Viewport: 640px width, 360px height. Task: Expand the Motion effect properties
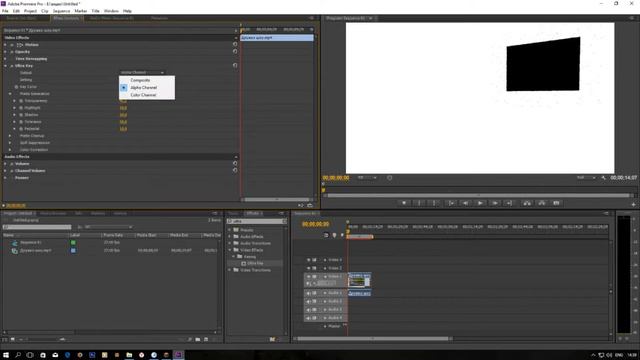tap(6, 44)
